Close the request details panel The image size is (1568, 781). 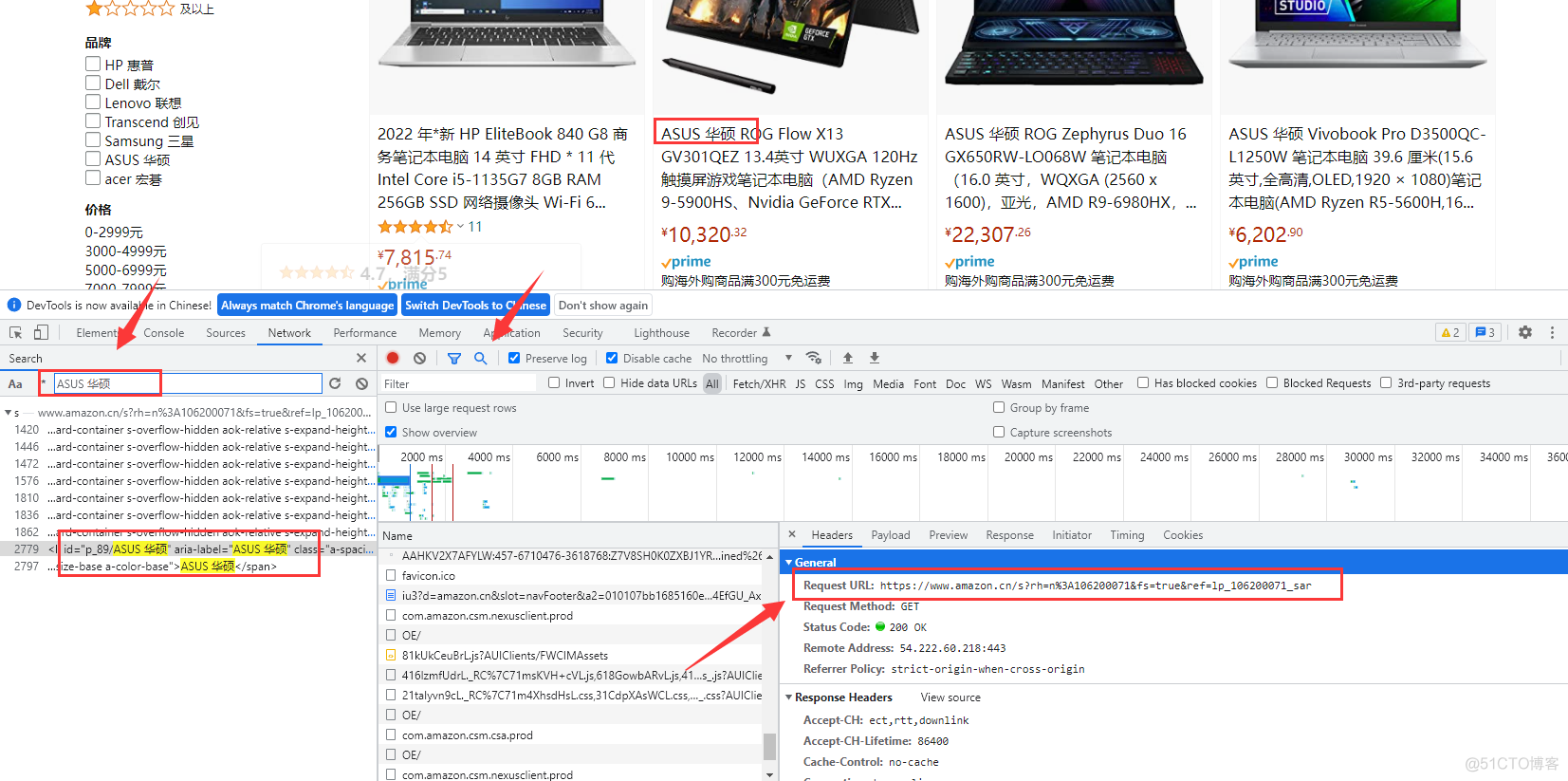(x=792, y=534)
